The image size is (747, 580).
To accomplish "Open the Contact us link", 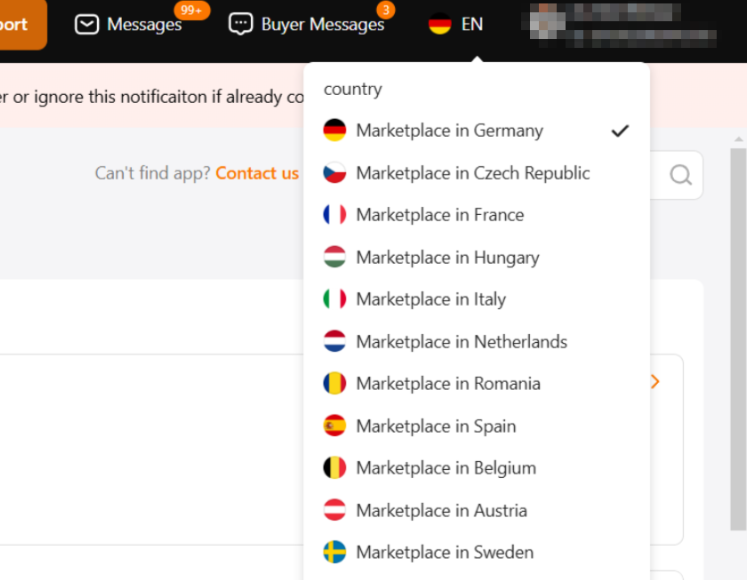I will [257, 173].
